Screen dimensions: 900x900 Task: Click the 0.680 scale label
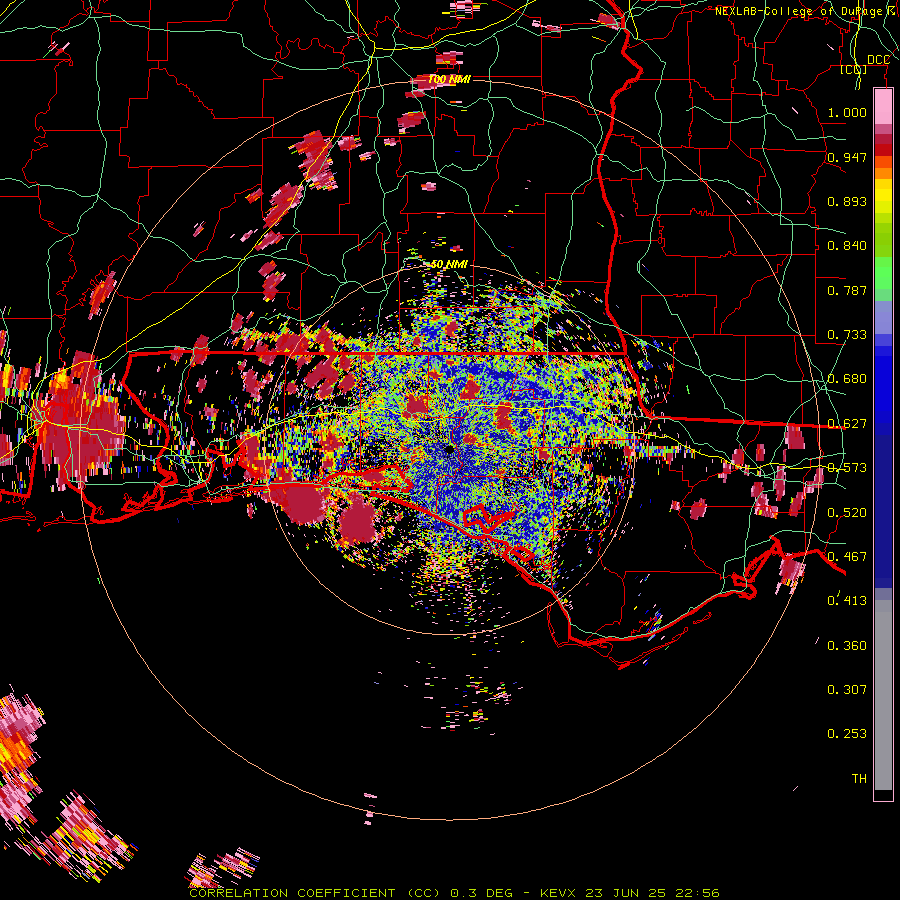tap(847, 379)
